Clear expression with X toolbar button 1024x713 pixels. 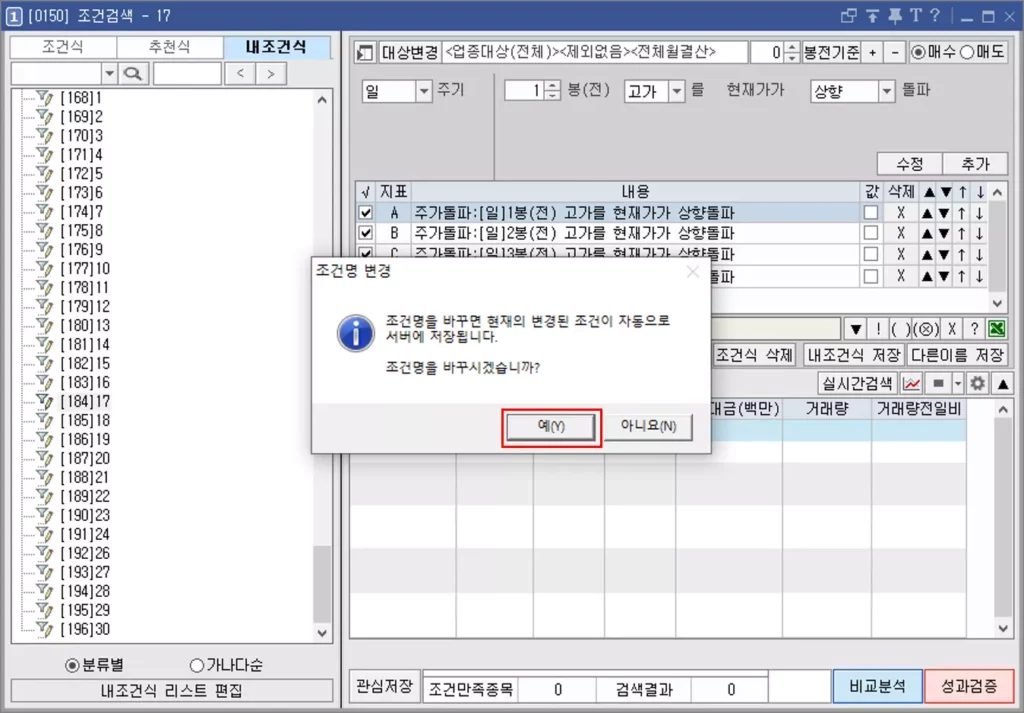click(x=952, y=329)
